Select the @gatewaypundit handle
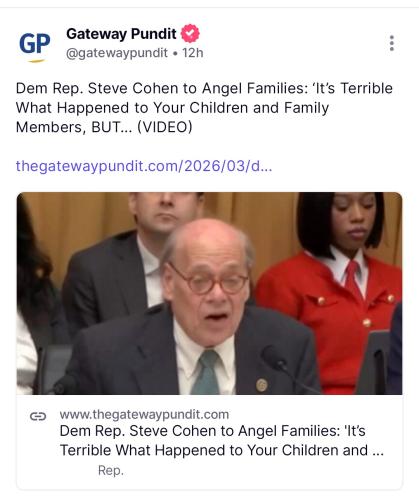The image size is (419, 500). pos(117,53)
